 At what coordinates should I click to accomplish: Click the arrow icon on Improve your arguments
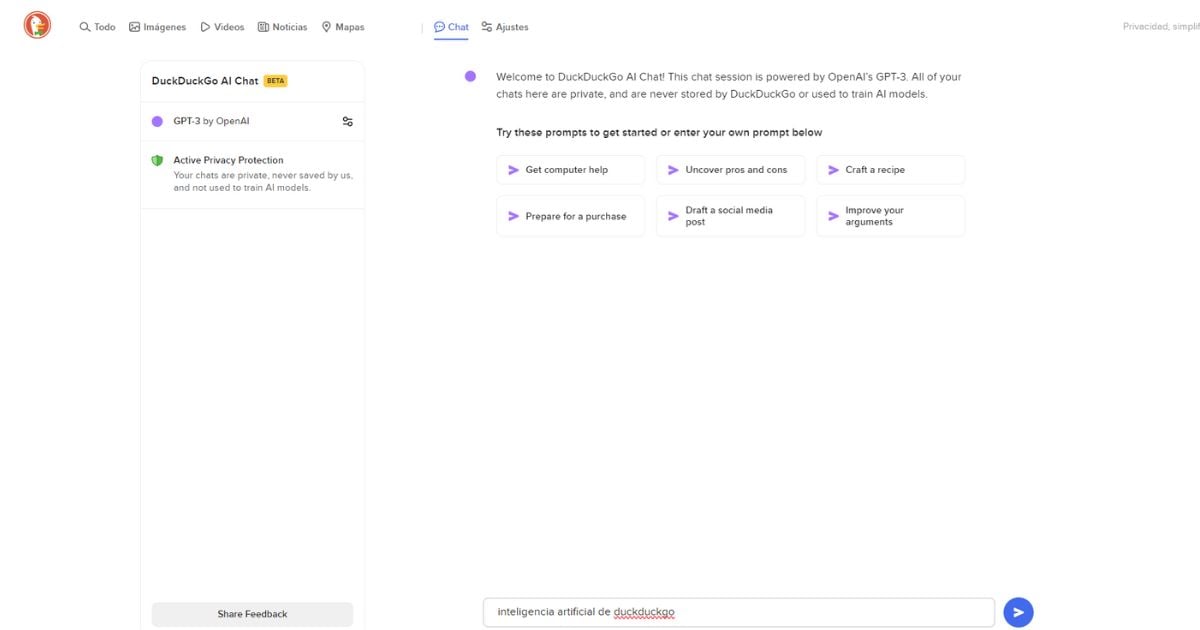coord(833,216)
